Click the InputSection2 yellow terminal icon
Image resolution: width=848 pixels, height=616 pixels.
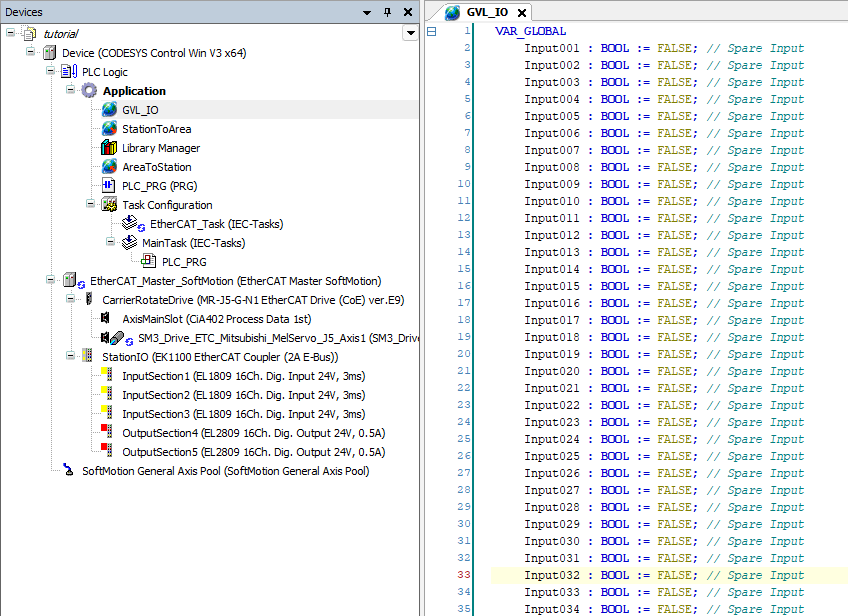[107, 394]
